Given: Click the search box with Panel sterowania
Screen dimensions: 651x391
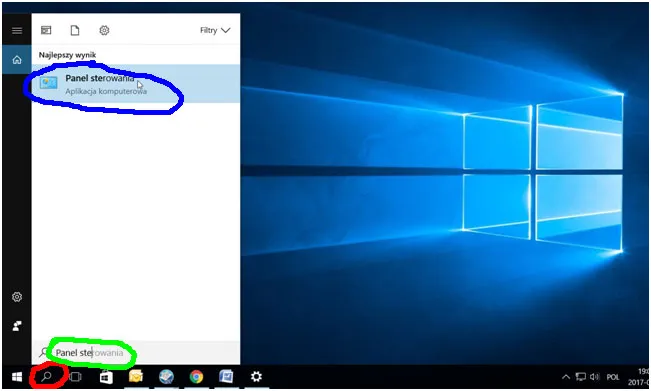Looking at the screenshot, I should pyautogui.click(x=136, y=353).
